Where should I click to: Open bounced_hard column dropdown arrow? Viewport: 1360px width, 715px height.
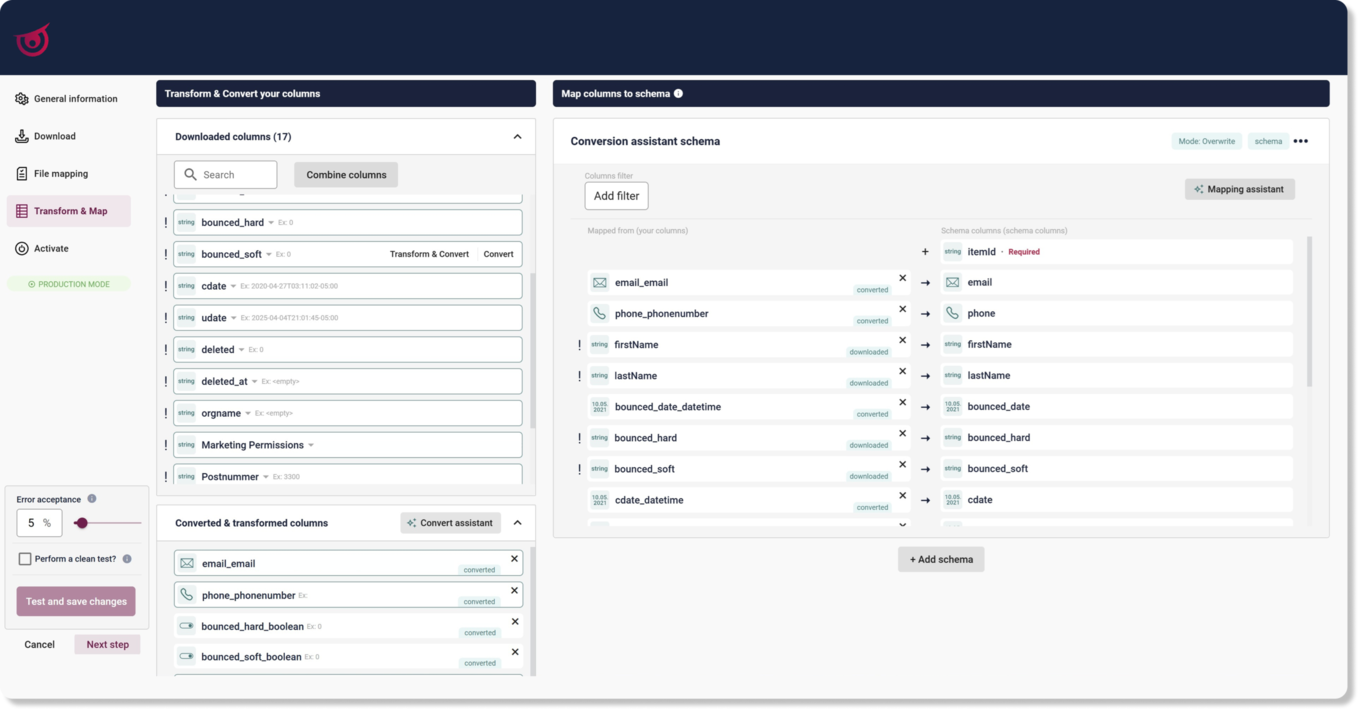pyautogui.click(x=271, y=223)
